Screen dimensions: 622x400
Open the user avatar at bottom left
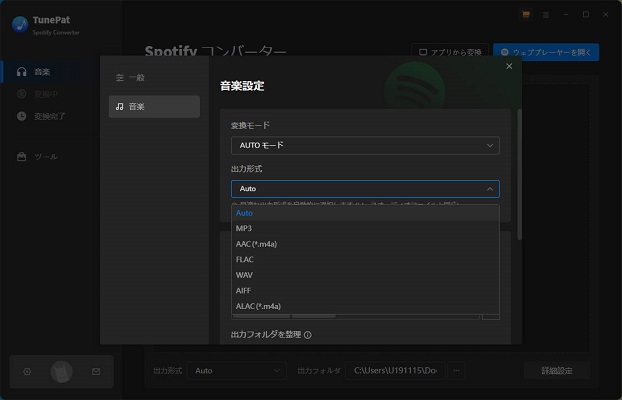pyautogui.click(x=61, y=372)
